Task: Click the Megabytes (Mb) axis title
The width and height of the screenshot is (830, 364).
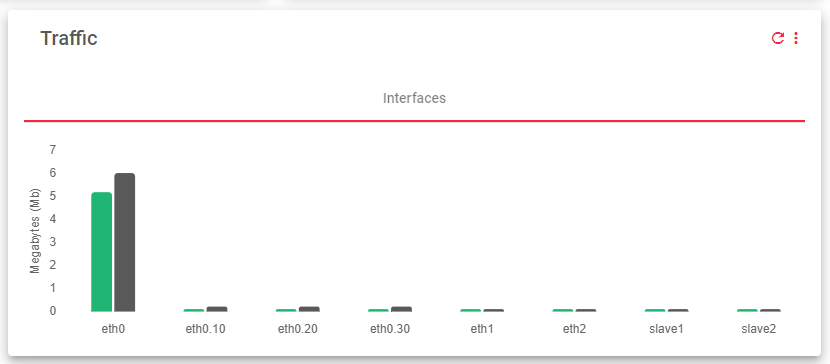Action: pyautogui.click(x=35, y=230)
